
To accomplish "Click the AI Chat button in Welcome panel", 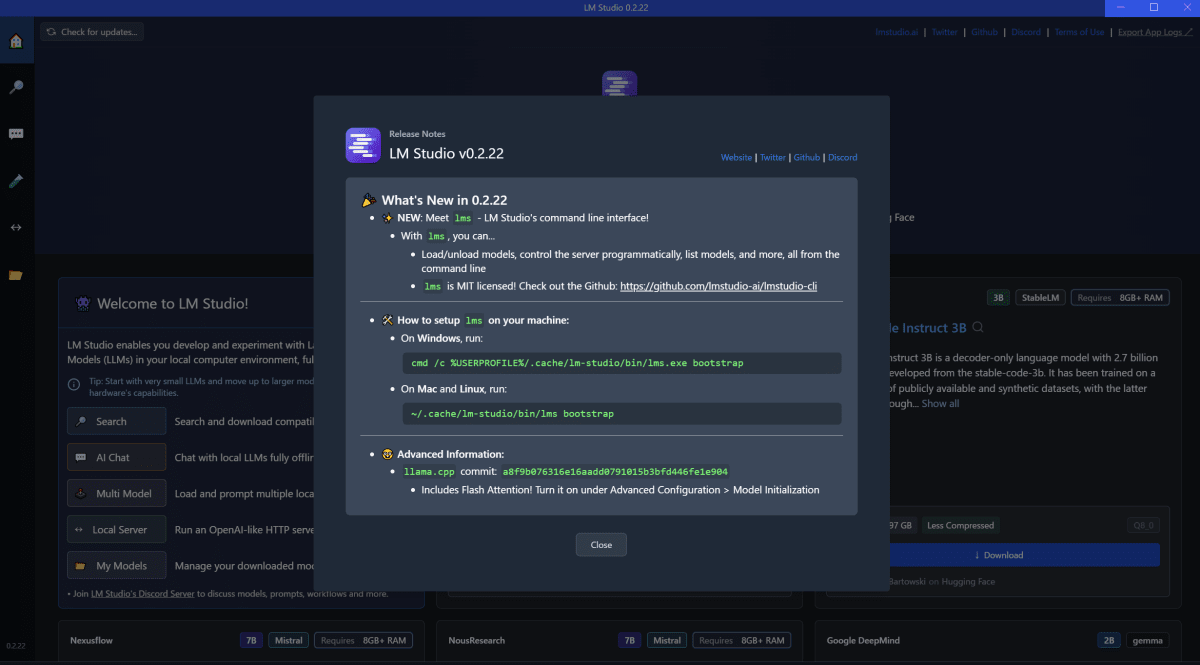I will [116, 457].
